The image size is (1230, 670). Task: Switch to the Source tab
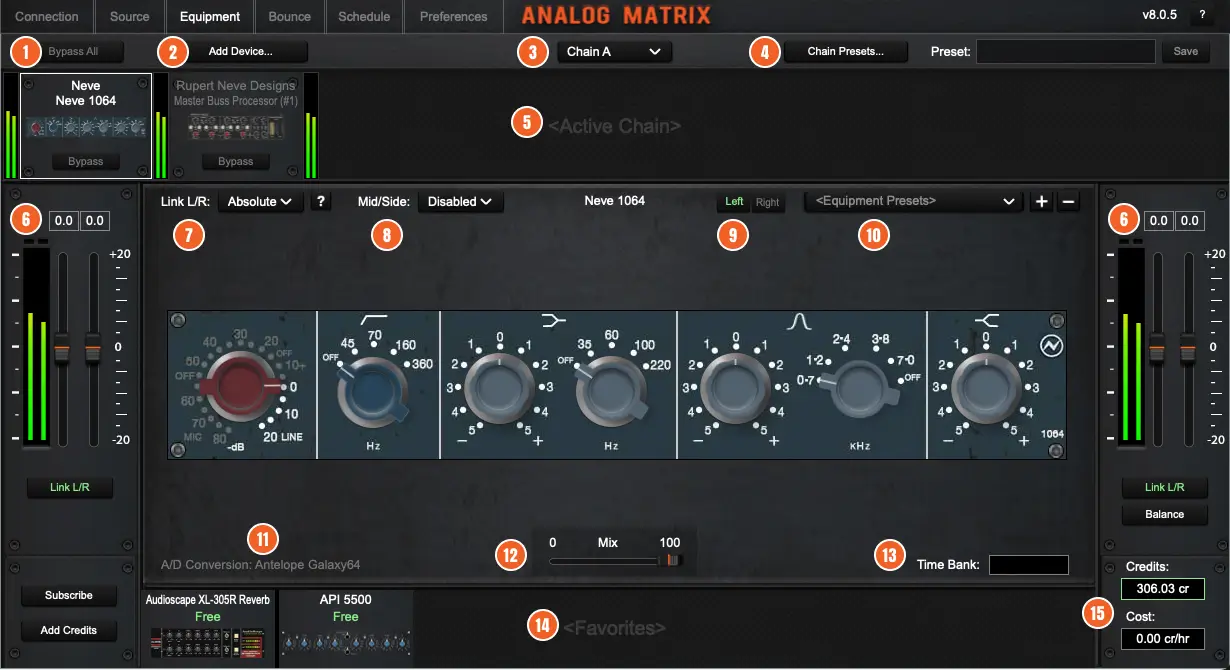click(x=130, y=17)
